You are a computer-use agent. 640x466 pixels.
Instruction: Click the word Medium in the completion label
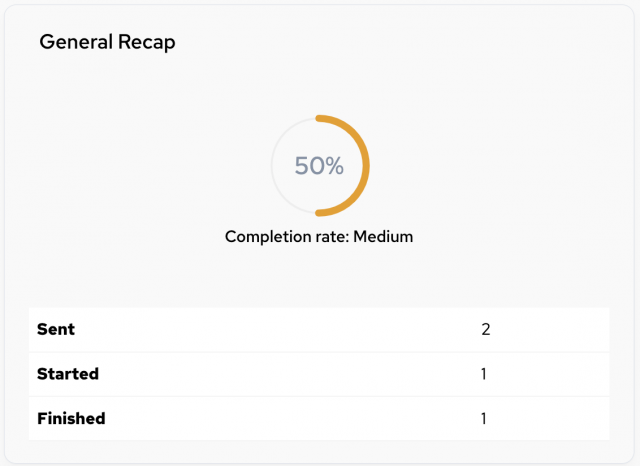(383, 237)
